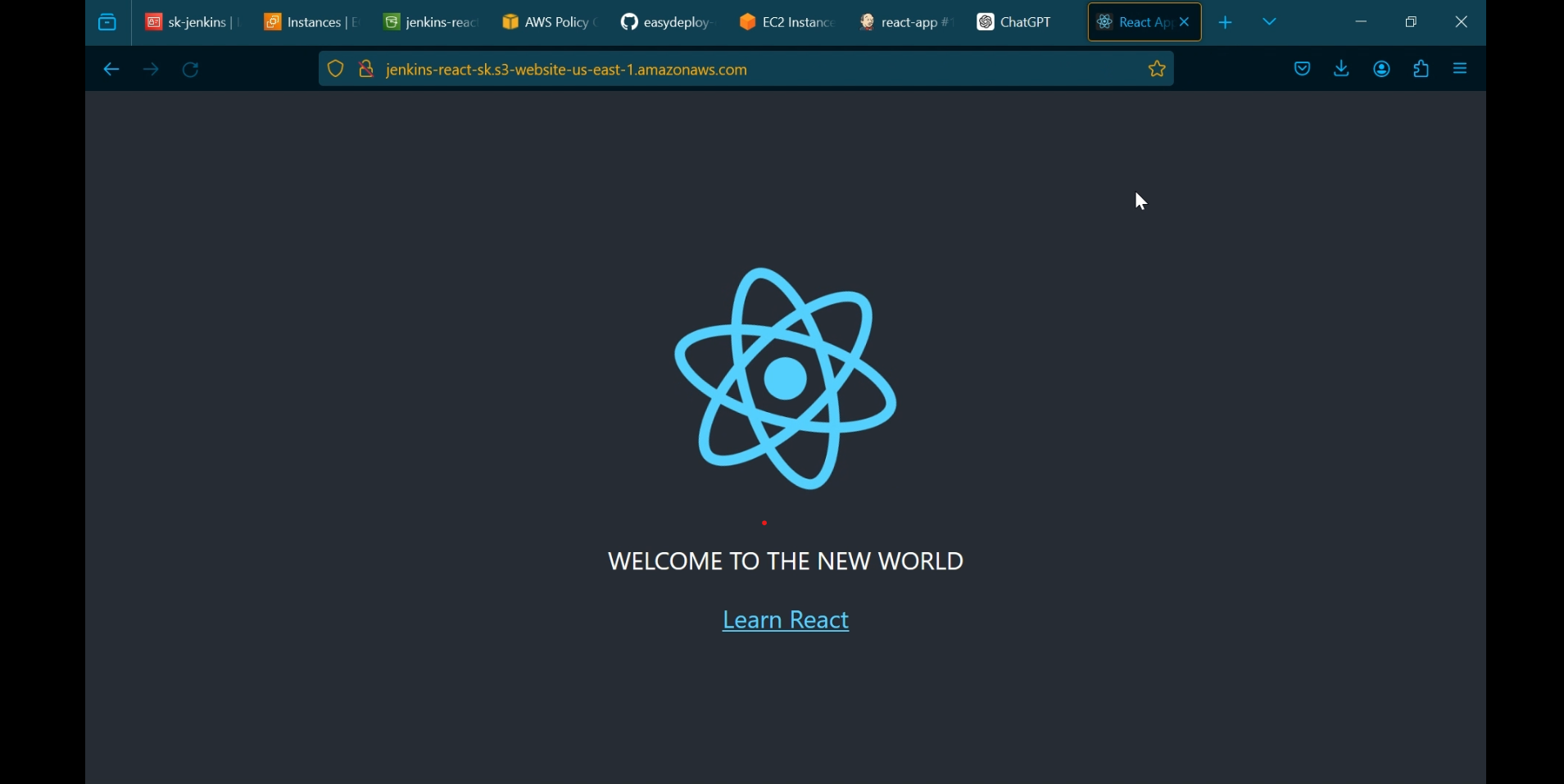Click the WELCOME TO THE NEW WORLD text

(x=786, y=562)
